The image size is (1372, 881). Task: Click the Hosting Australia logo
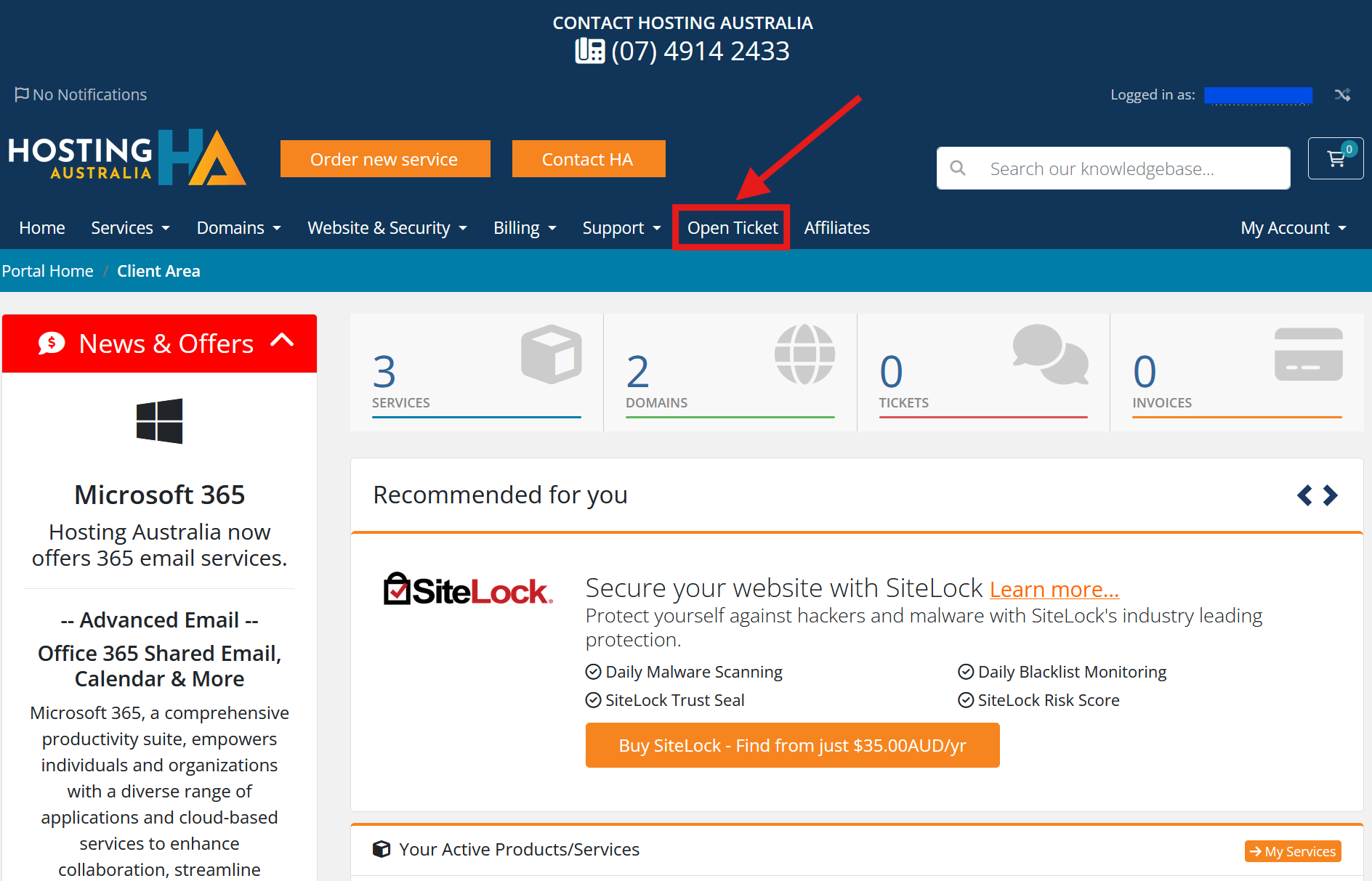click(127, 158)
